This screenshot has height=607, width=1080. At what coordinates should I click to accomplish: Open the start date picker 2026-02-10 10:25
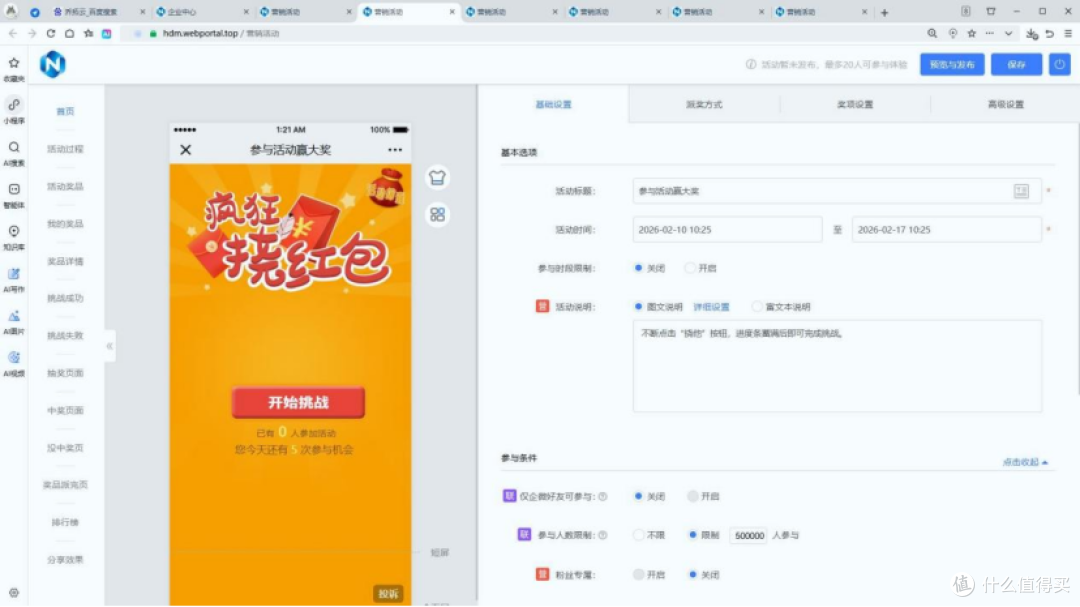[x=727, y=230]
